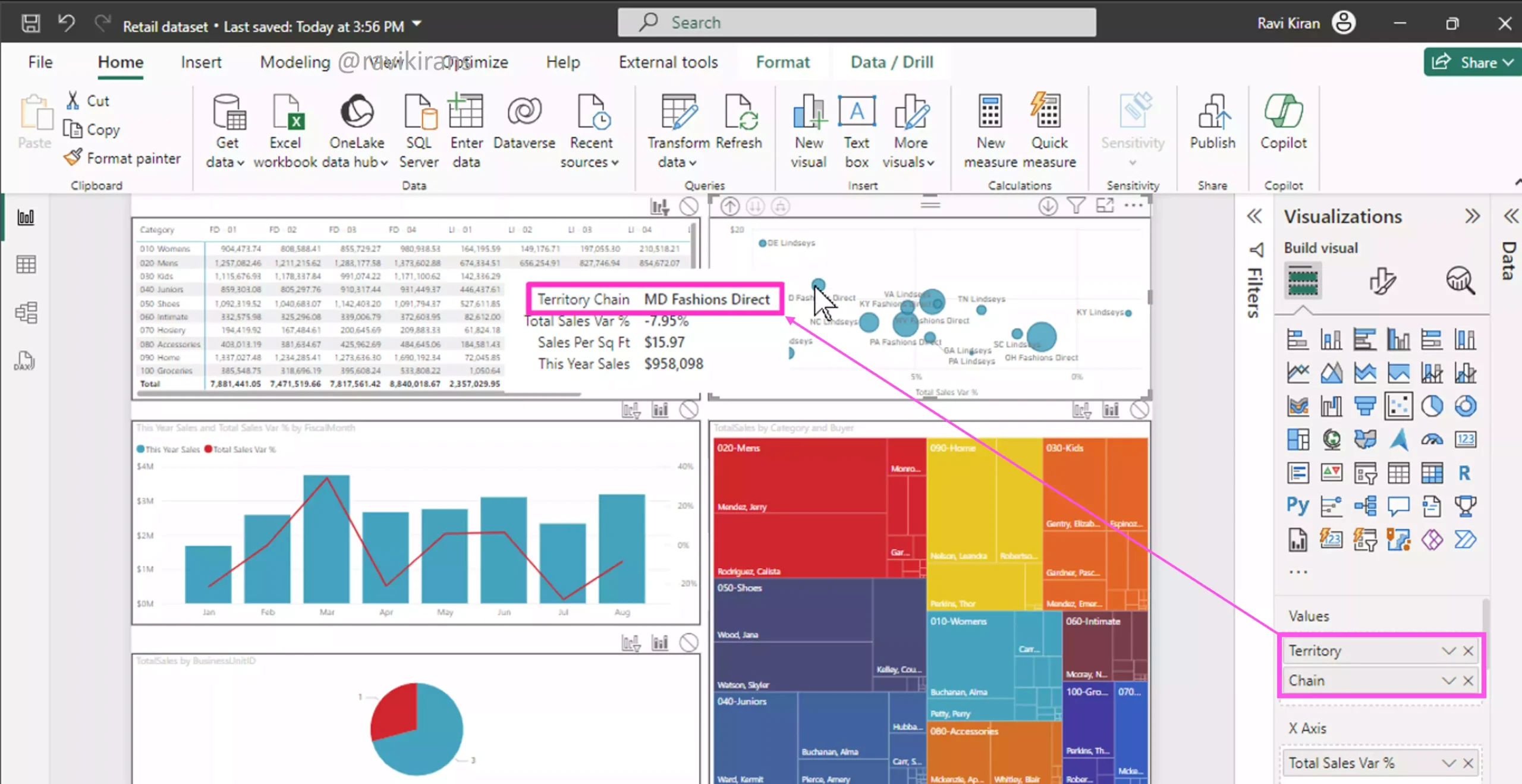This screenshot has width=1522, height=784.
Task: Click the Publish icon
Action: pyautogui.click(x=1213, y=111)
